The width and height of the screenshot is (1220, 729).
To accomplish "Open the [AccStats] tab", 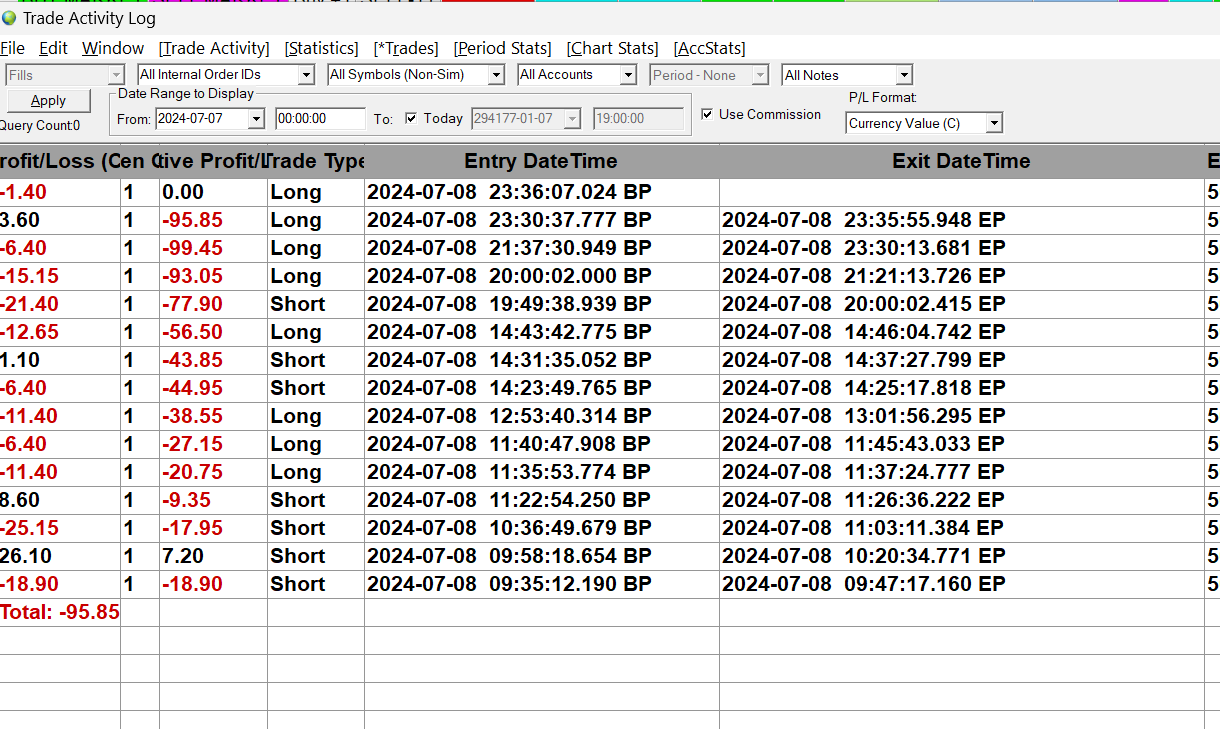I will (x=709, y=48).
